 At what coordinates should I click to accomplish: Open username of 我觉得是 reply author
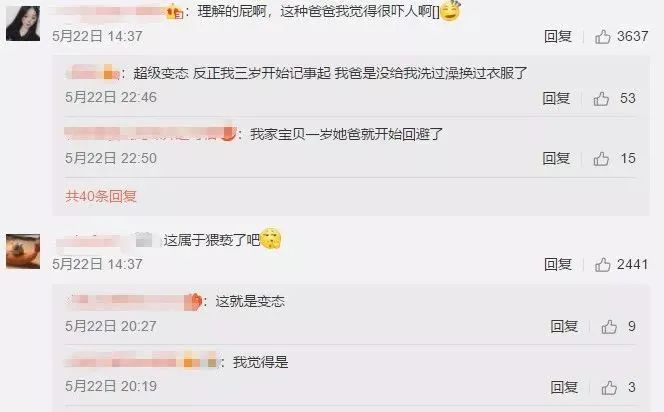click(x=142, y=362)
